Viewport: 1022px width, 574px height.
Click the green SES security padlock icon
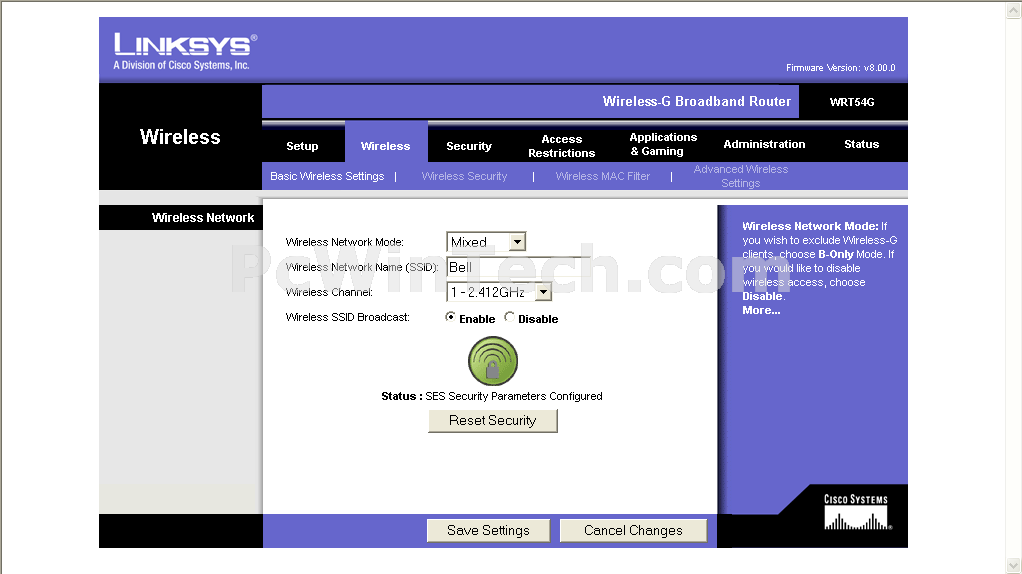pos(493,361)
